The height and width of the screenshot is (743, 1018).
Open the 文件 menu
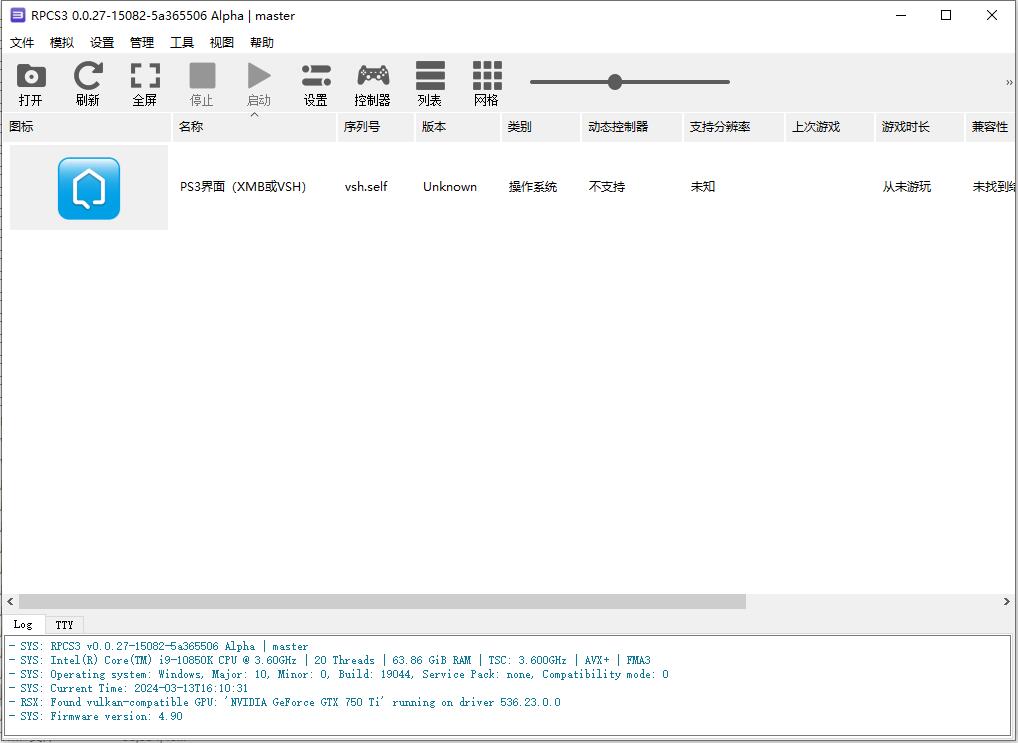tap(21, 43)
